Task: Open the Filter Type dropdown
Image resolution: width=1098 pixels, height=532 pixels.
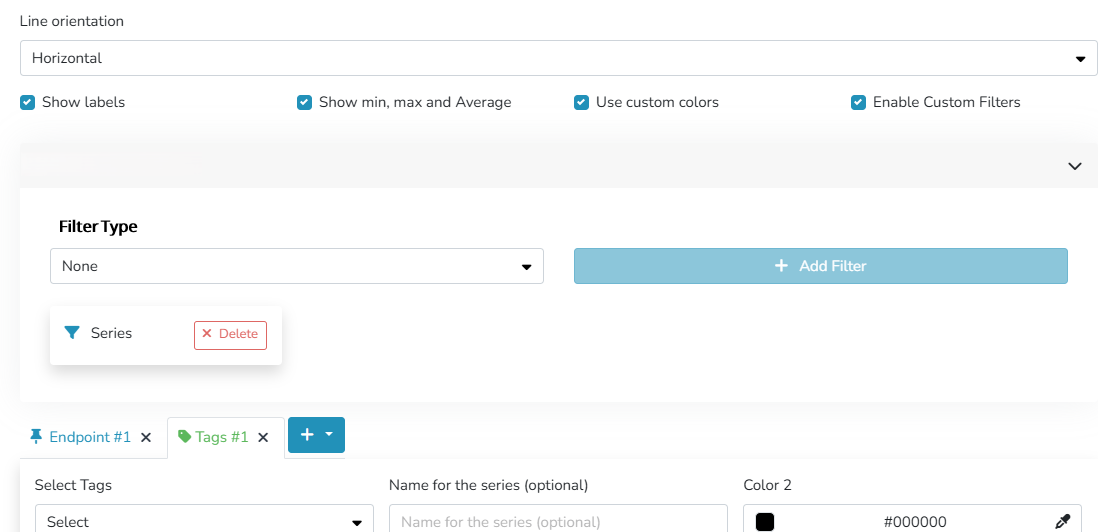Action: [x=296, y=266]
